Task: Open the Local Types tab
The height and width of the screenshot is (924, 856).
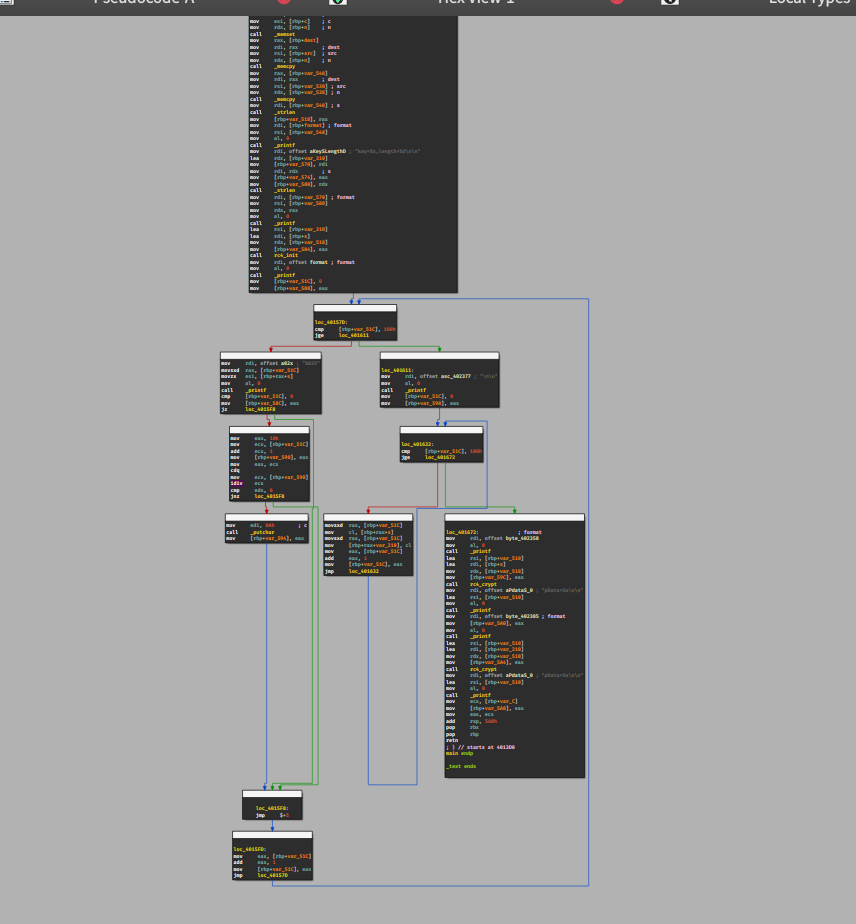Action: (808, 3)
